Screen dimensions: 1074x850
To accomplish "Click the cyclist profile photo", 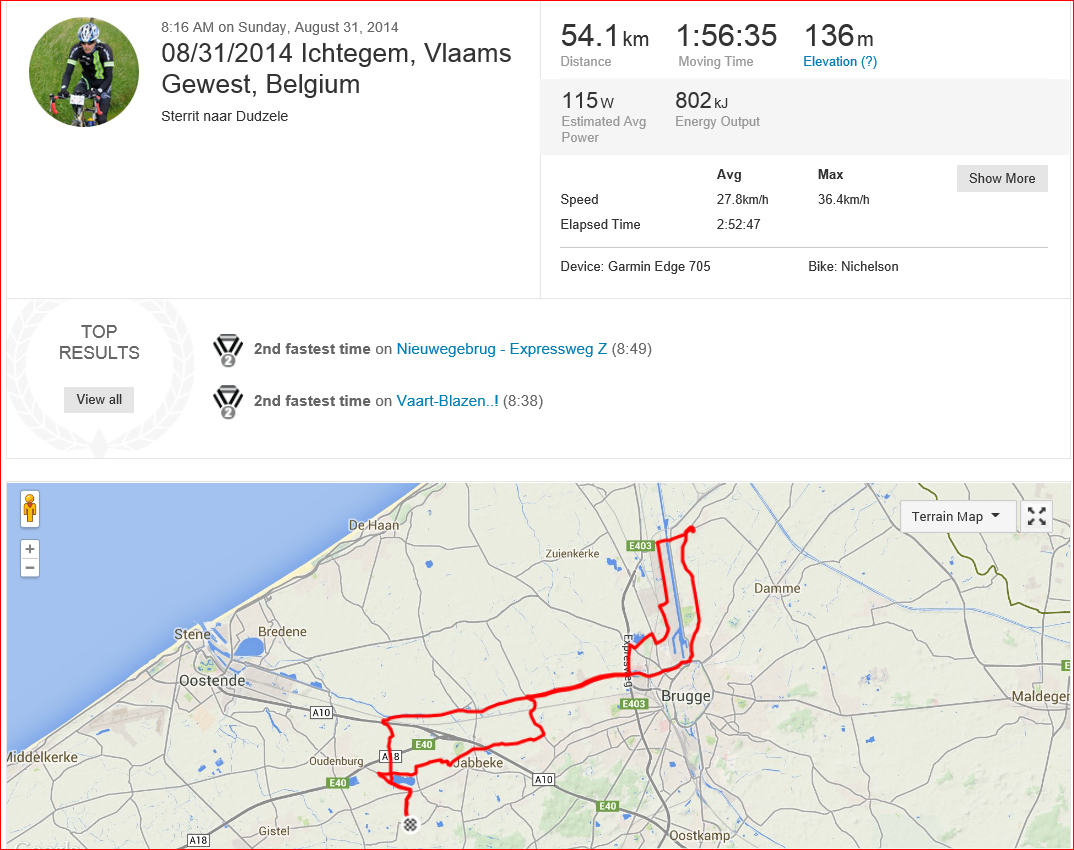I will tap(84, 72).
